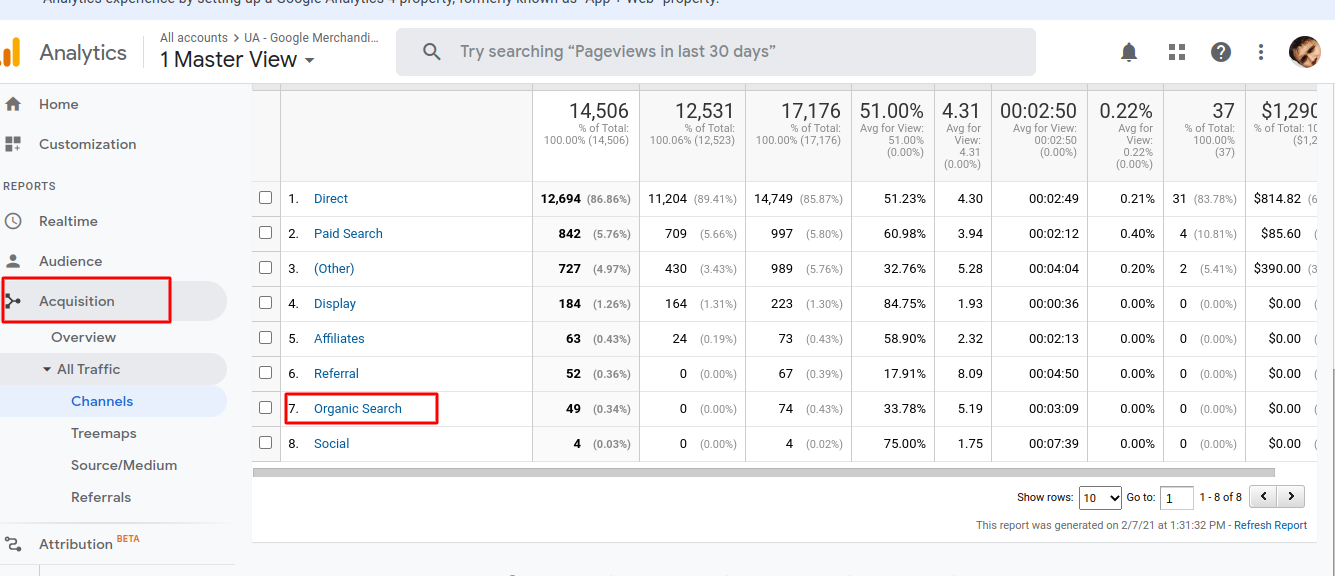Click the 00:07:39 session duration cell

1054,443
